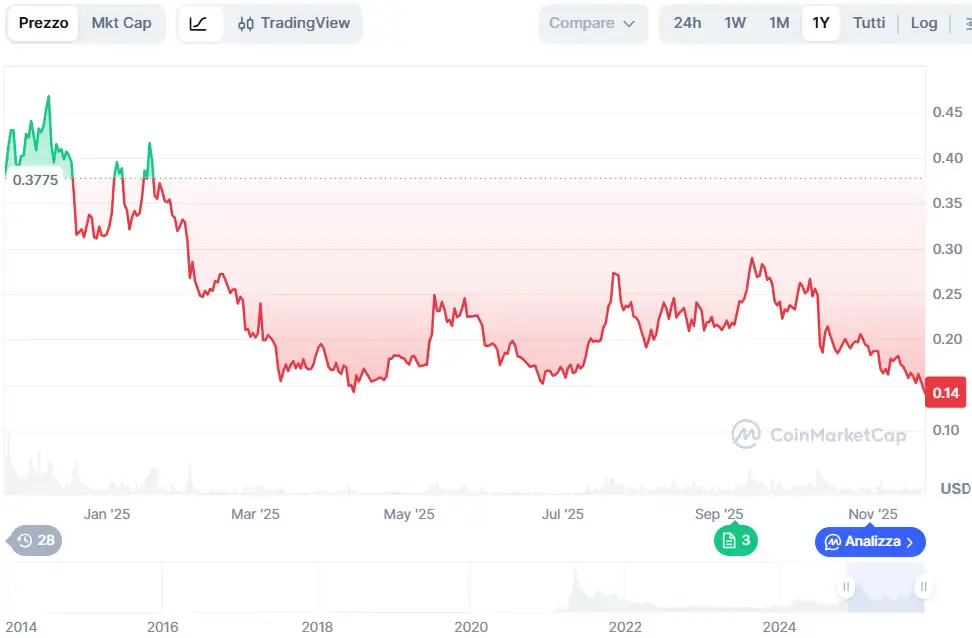972x638 pixels.
Task: Open the green document events badge
Action: click(735, 541)
